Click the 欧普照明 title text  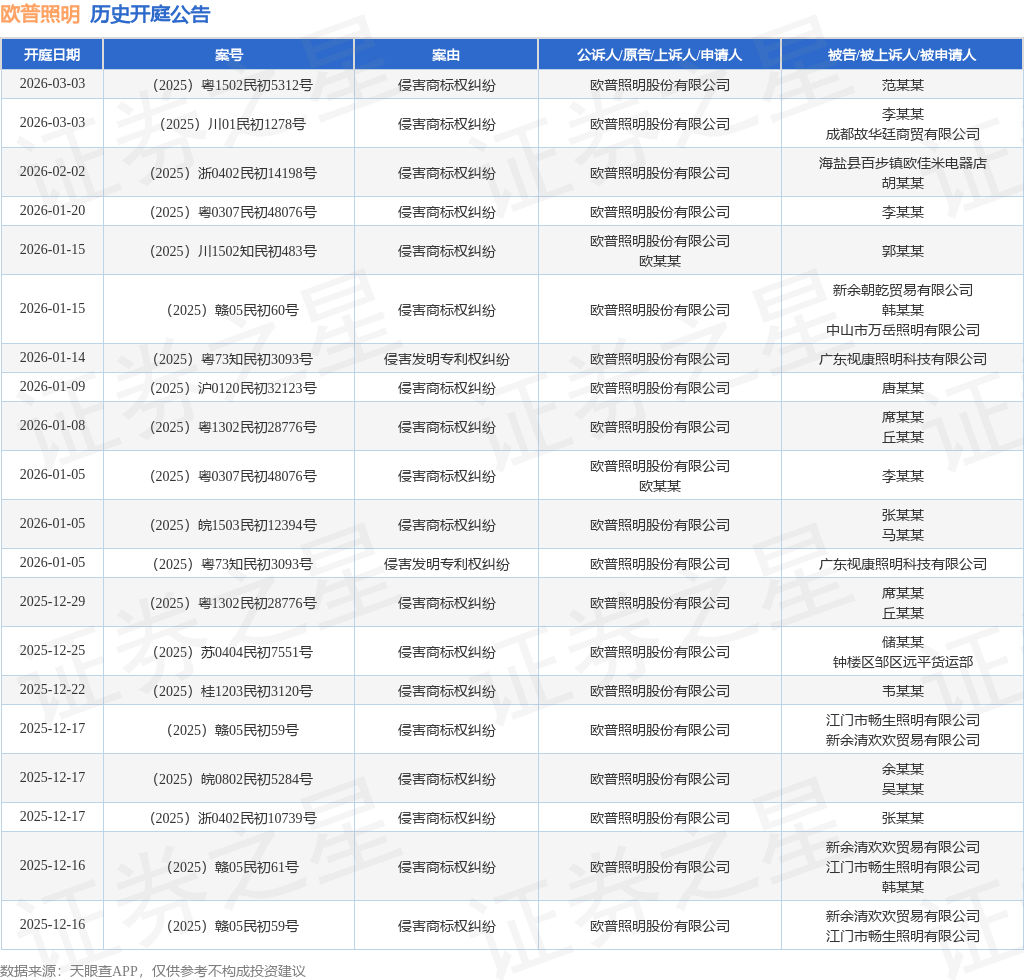pyautogui.click(x=40, y=14)
